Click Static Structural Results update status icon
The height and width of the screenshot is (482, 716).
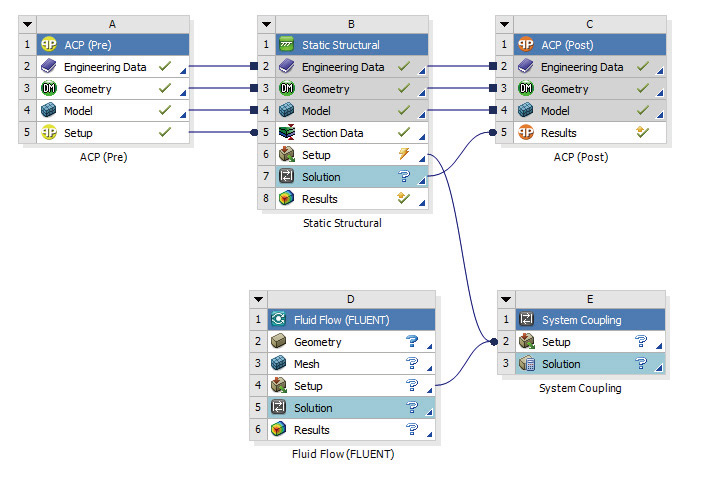click(x=404, y=198)
